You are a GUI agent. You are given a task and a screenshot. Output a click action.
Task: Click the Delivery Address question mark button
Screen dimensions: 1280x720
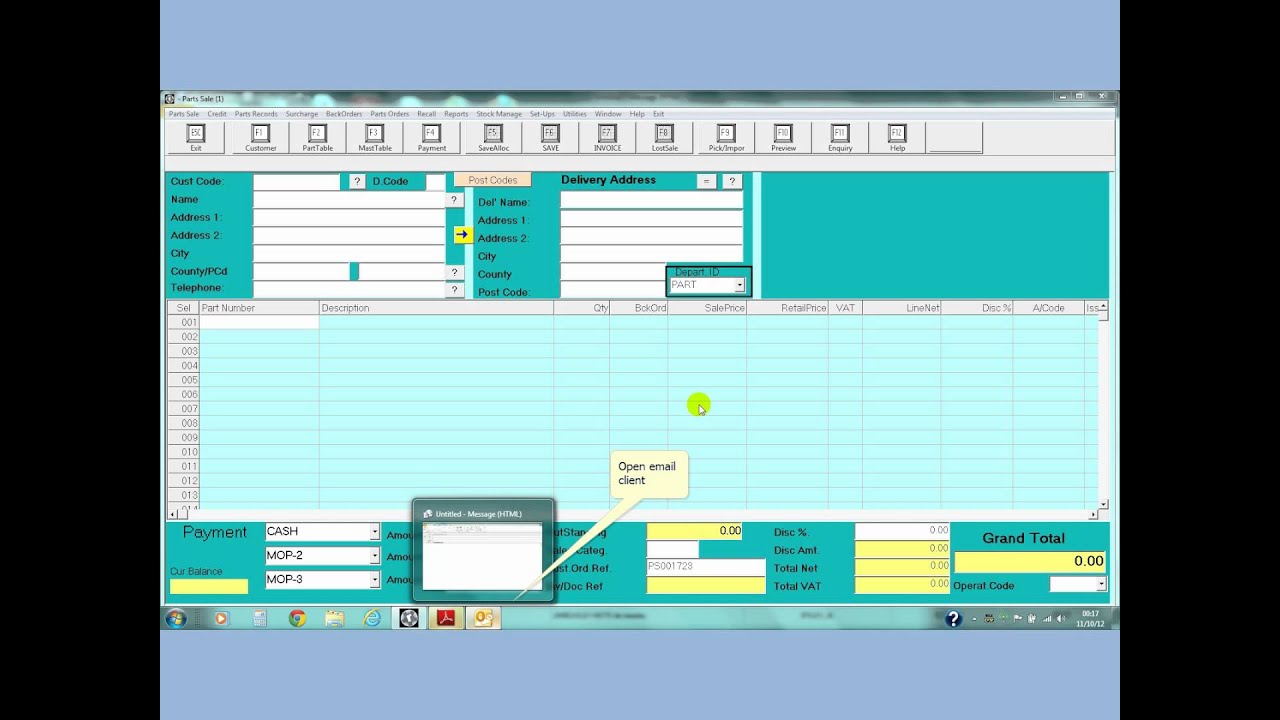(732, 181)
